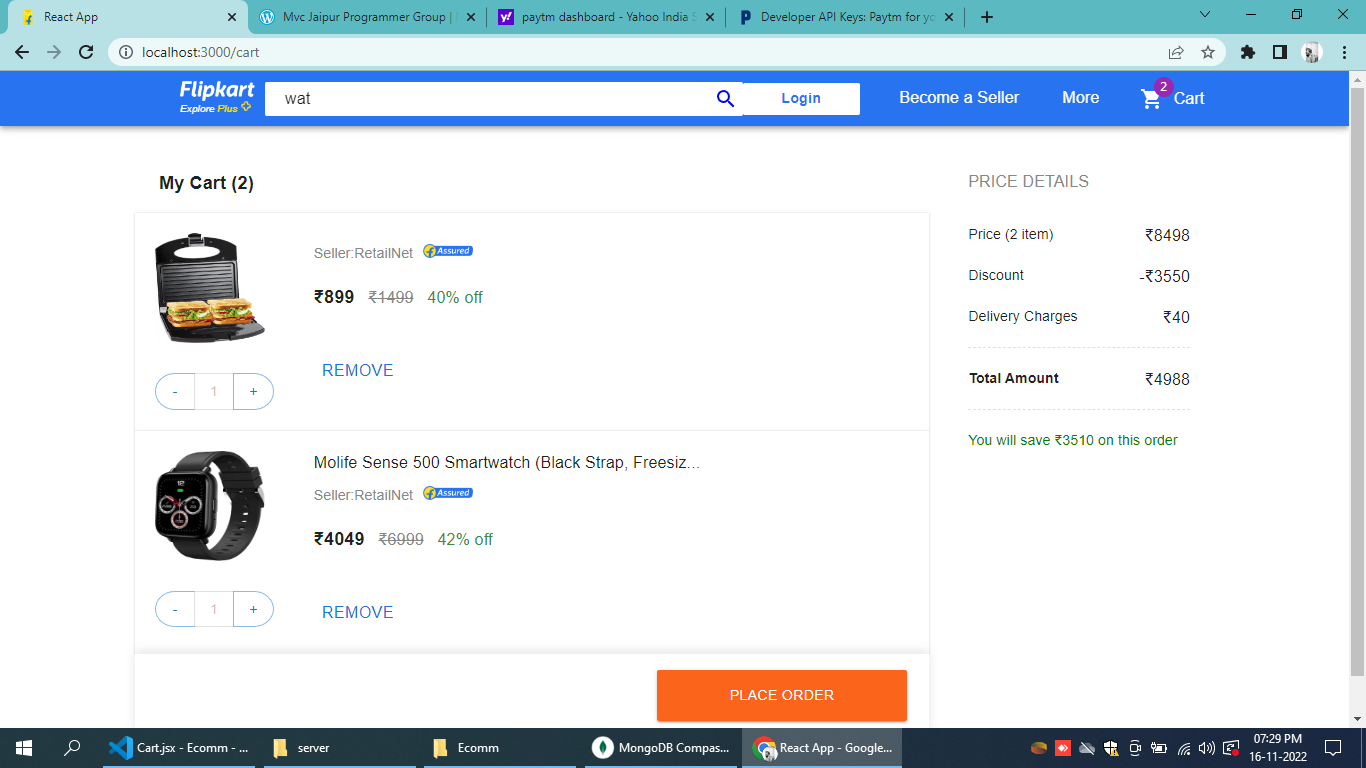Click the browser extensions puzzle icon

(x=1247, y=53)
